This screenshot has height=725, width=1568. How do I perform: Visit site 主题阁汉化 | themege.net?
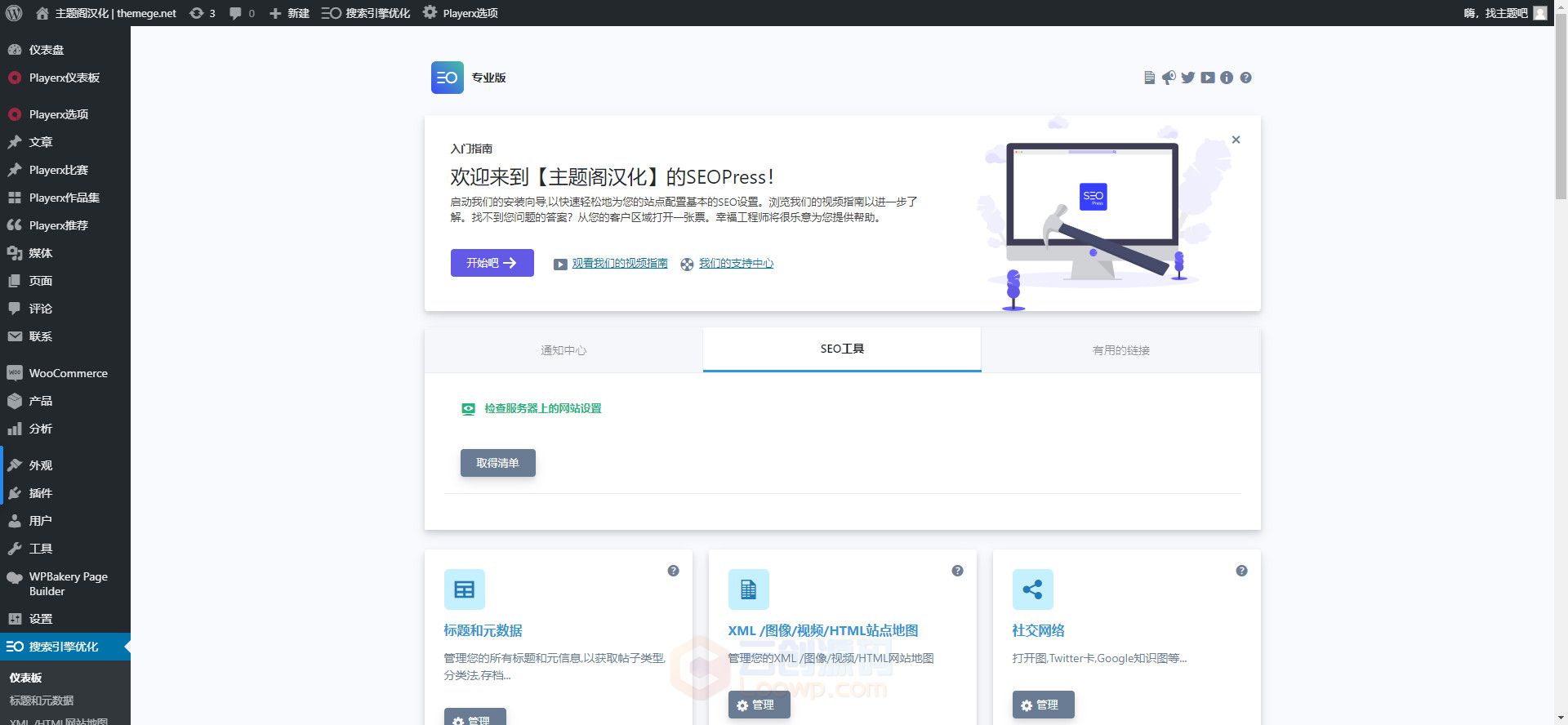pyautogui.click(x=106, y=13)
